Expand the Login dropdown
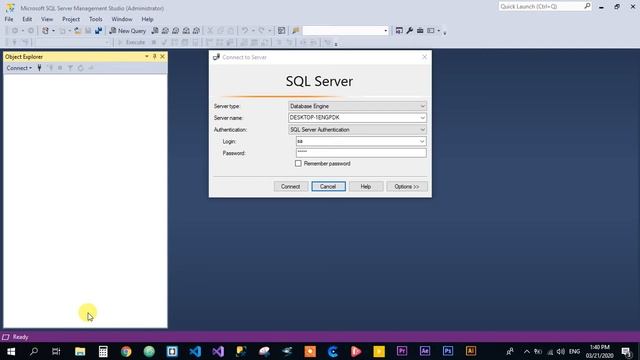640x360 pixels. tap(422, 141)
